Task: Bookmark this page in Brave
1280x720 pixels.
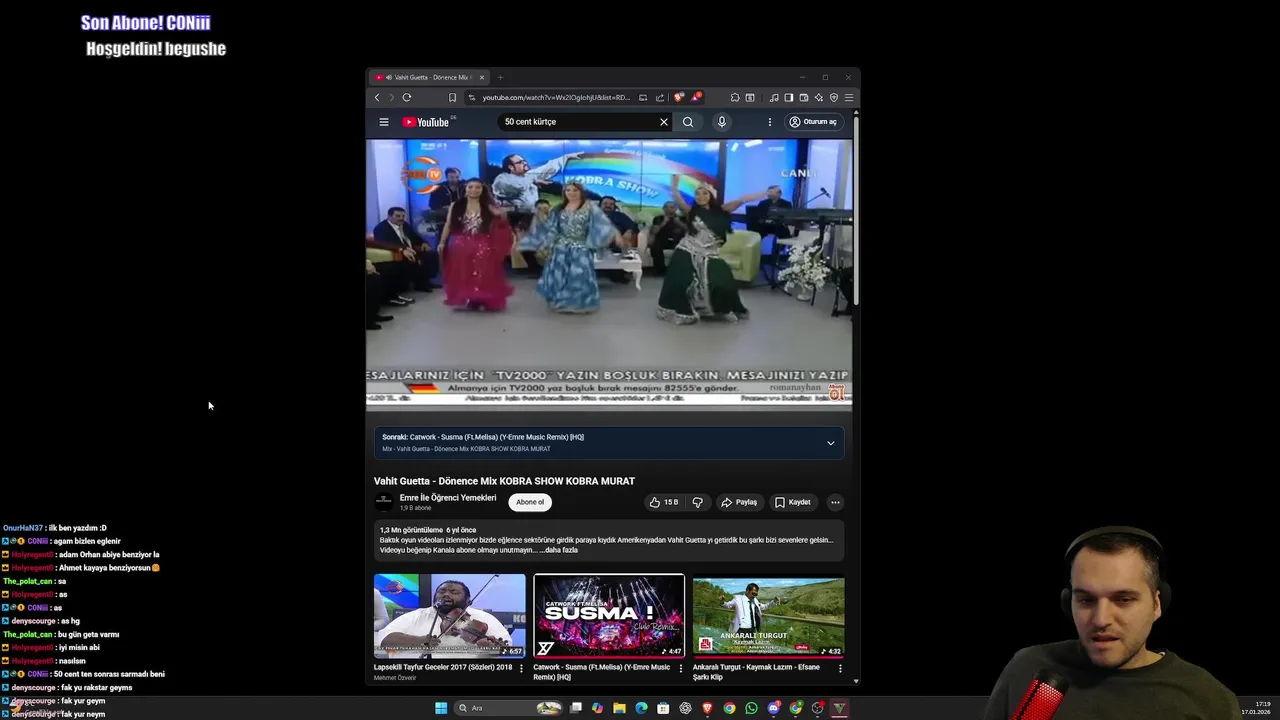Action: 452,97
